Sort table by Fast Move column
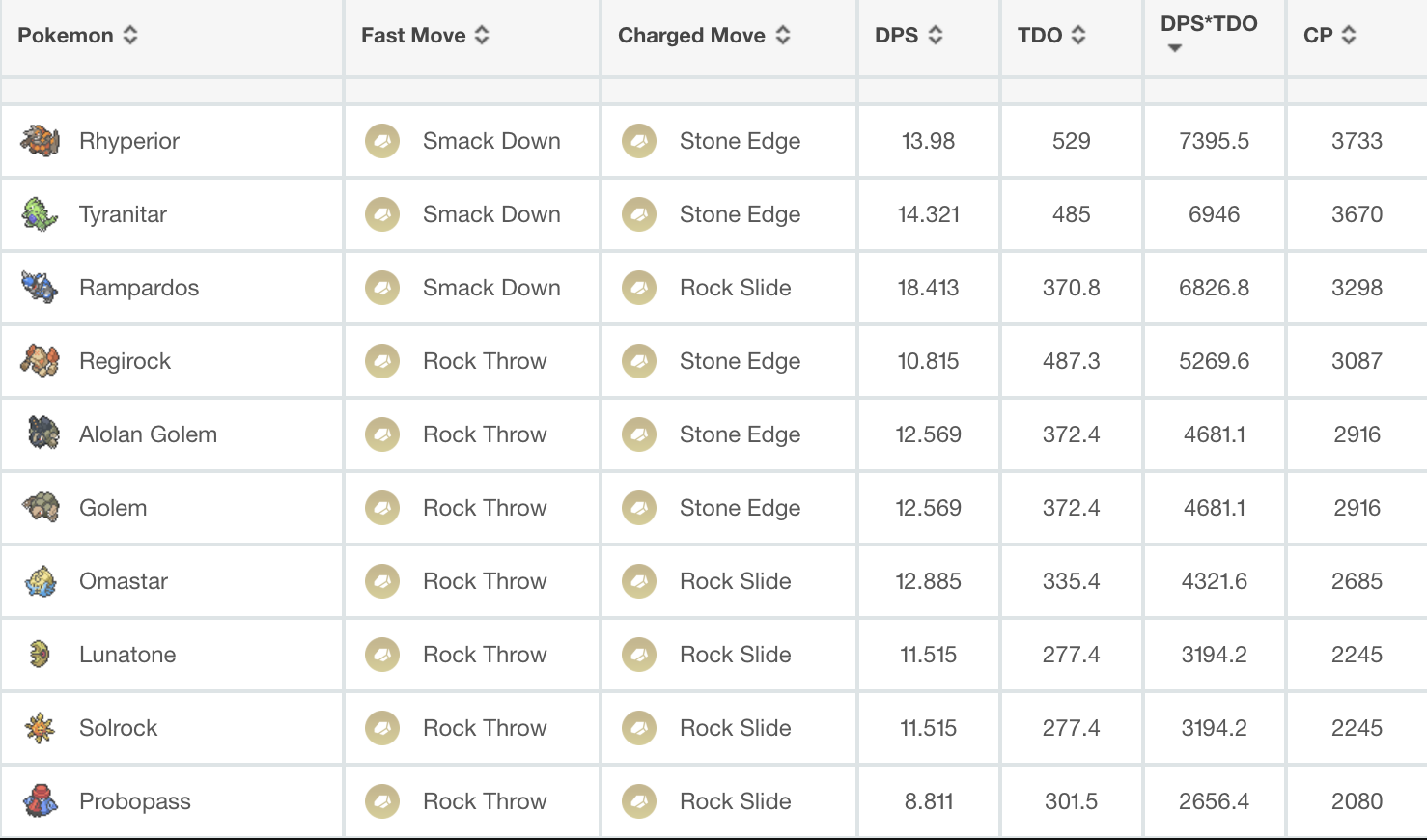The height and width of the screenshot is (840, 1427). (425, 36)
